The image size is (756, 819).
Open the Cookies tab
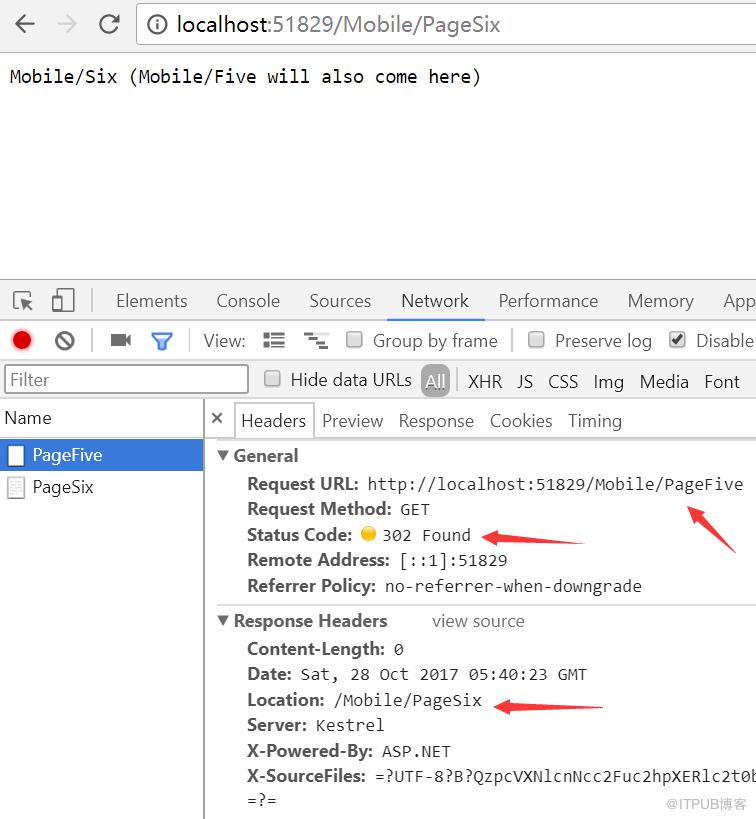(x=521, y=421)
